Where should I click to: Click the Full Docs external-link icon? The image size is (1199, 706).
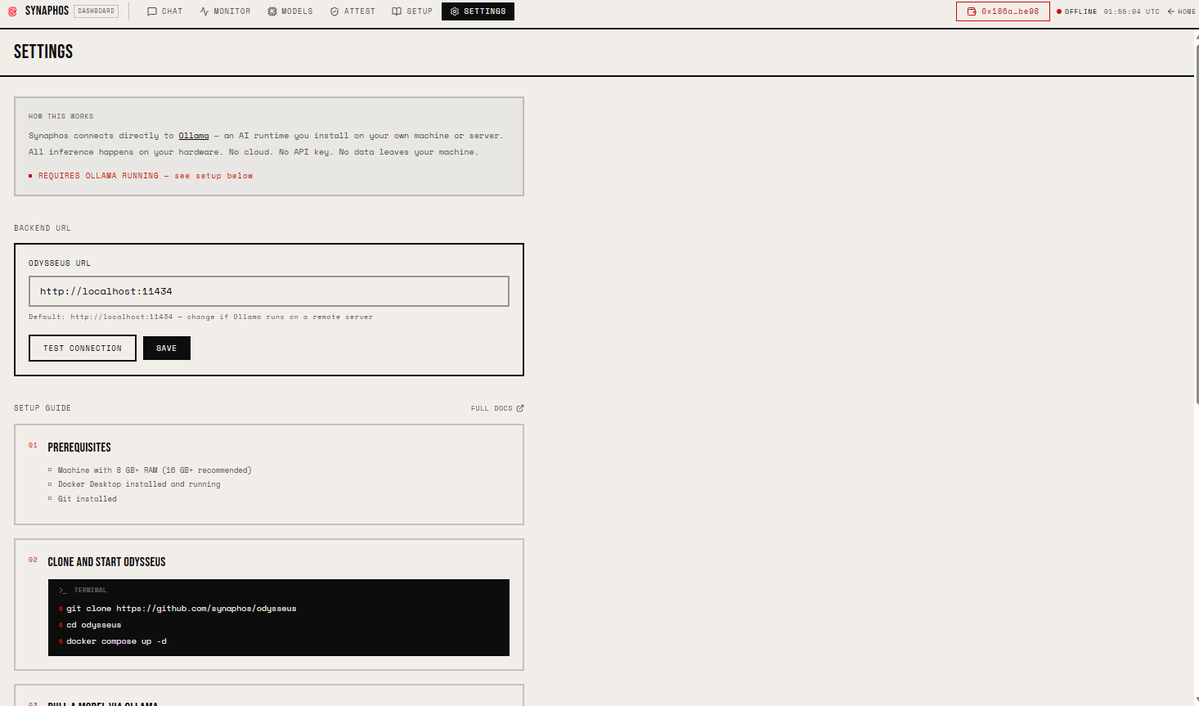(520, 408)
